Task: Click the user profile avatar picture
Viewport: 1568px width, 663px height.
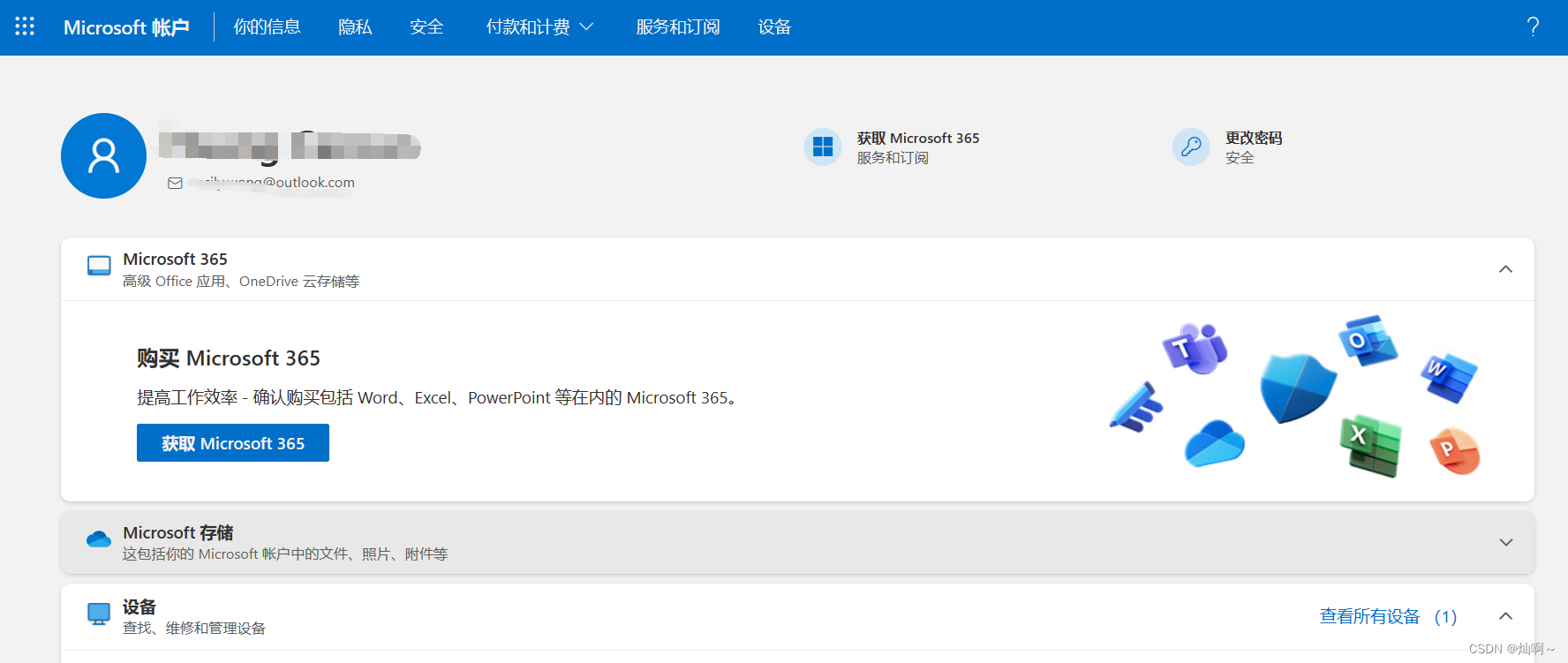Action: [x=103, y=156]
